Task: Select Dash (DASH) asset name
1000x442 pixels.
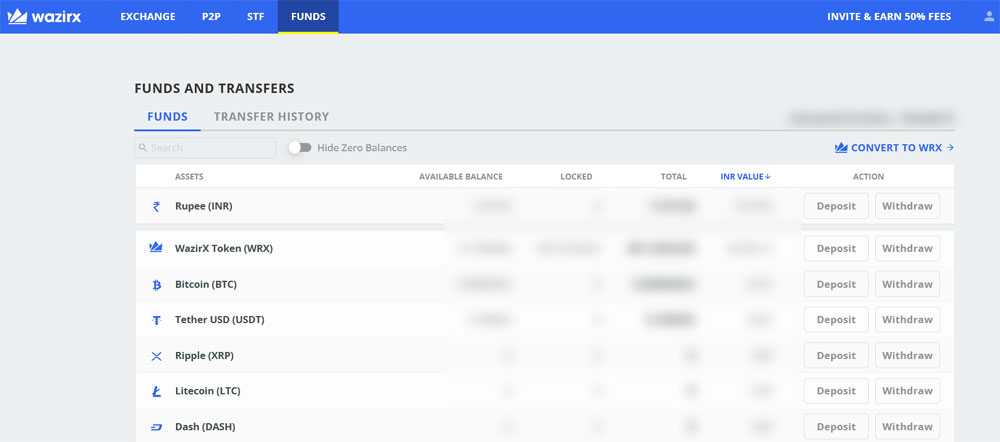Action: (205, 427)
